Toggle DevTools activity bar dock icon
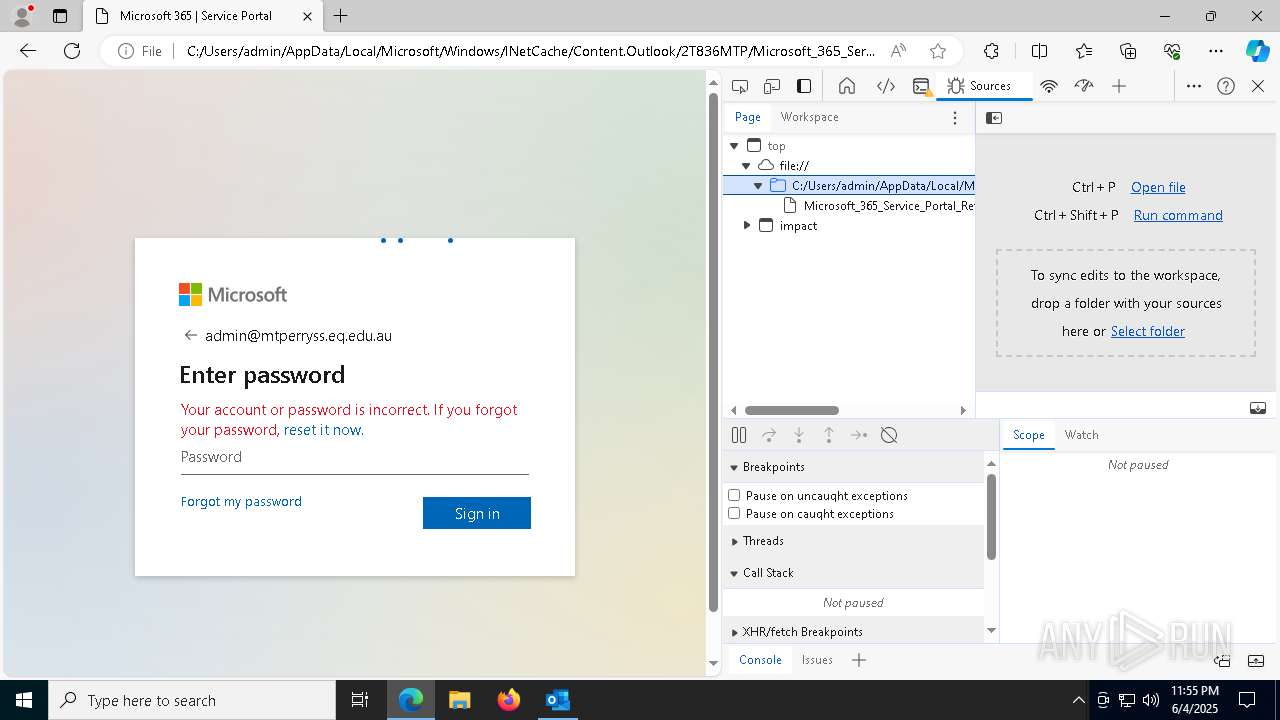 [x=804, y=86]
